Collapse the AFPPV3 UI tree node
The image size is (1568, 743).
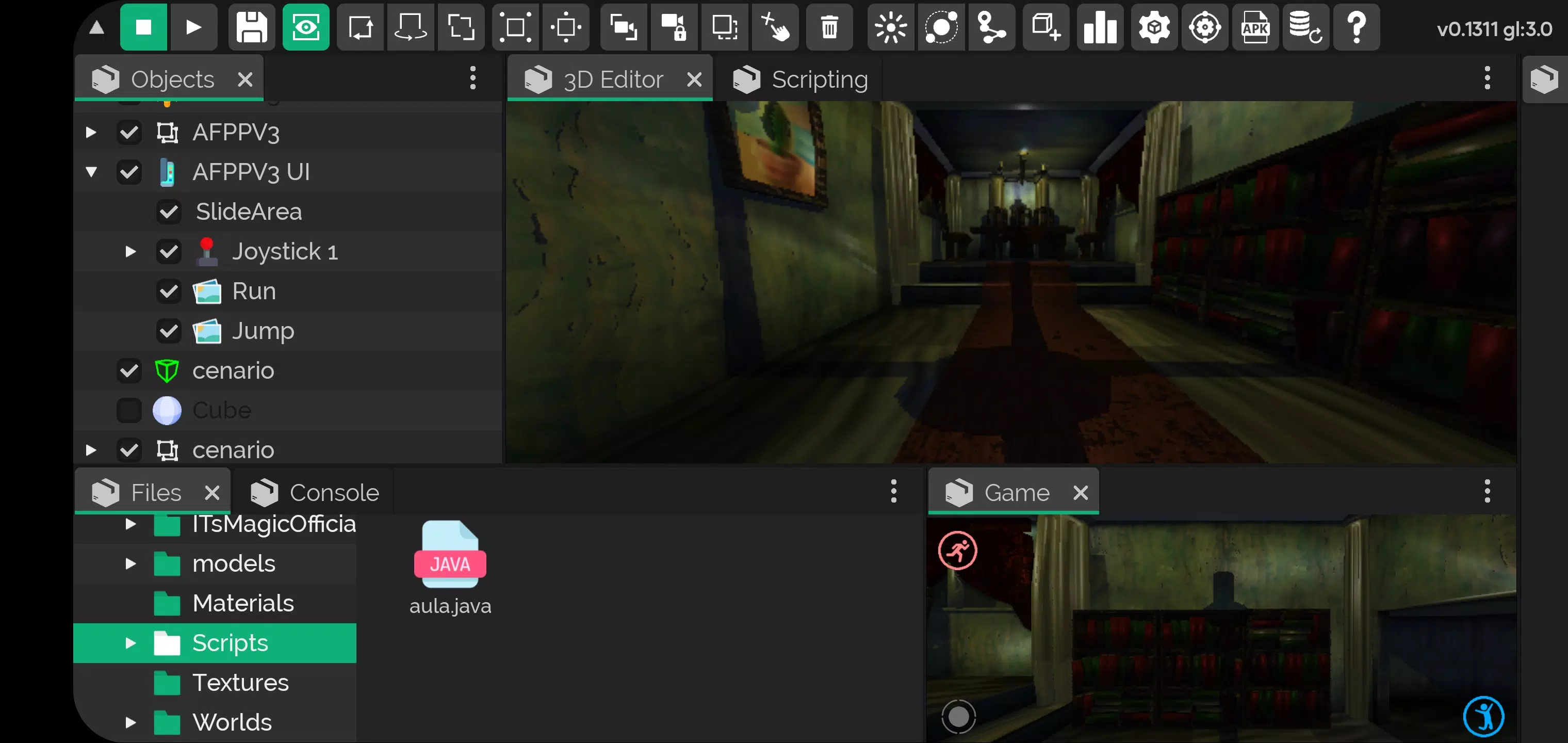click(x=91, y=172)
